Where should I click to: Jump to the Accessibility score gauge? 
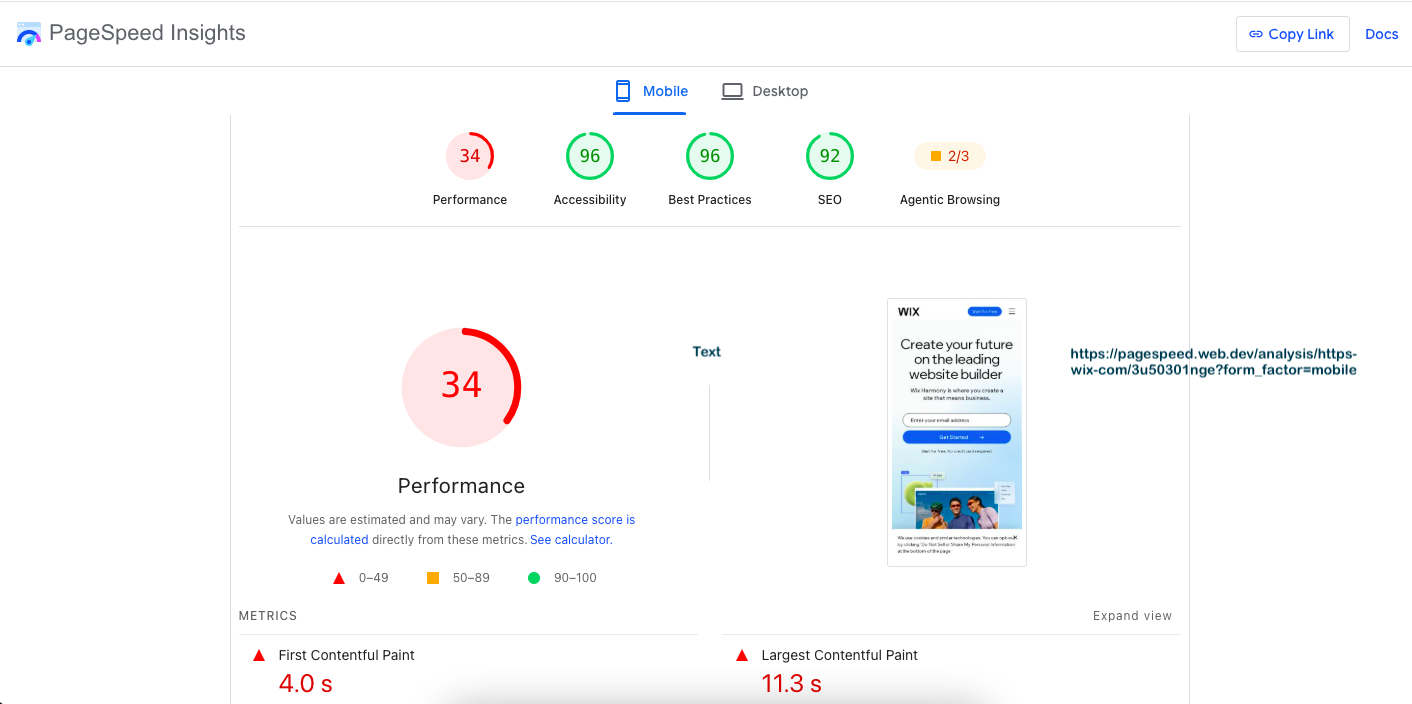[x=590, y=156]
